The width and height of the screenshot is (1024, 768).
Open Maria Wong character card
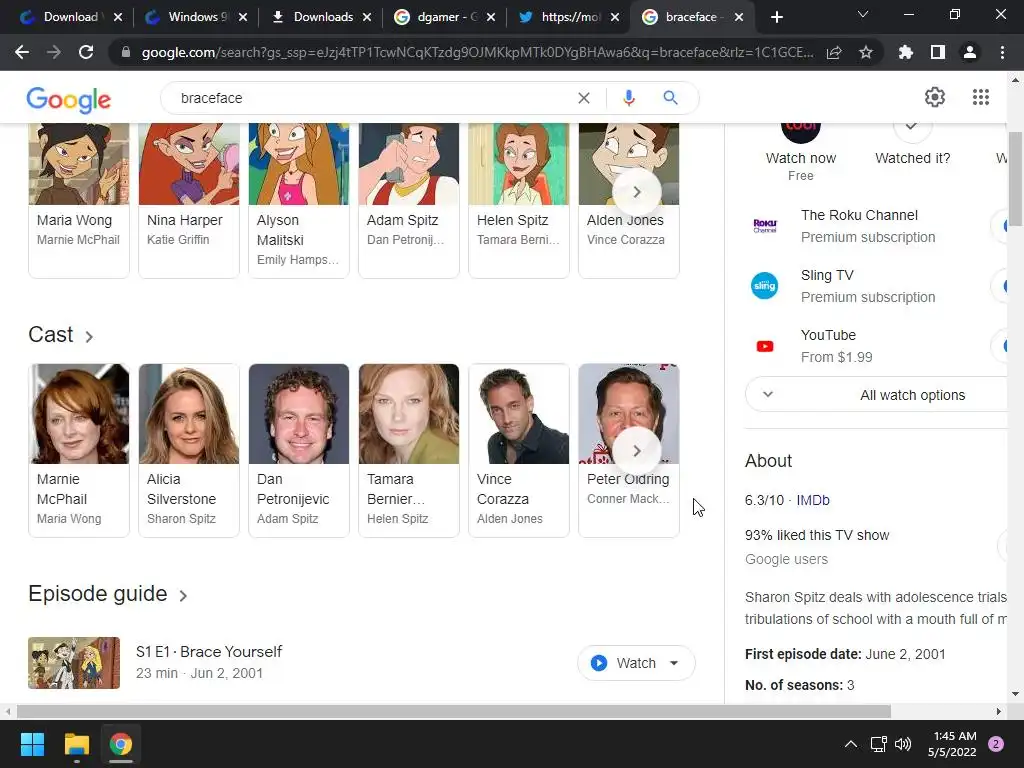pos(78,200)
